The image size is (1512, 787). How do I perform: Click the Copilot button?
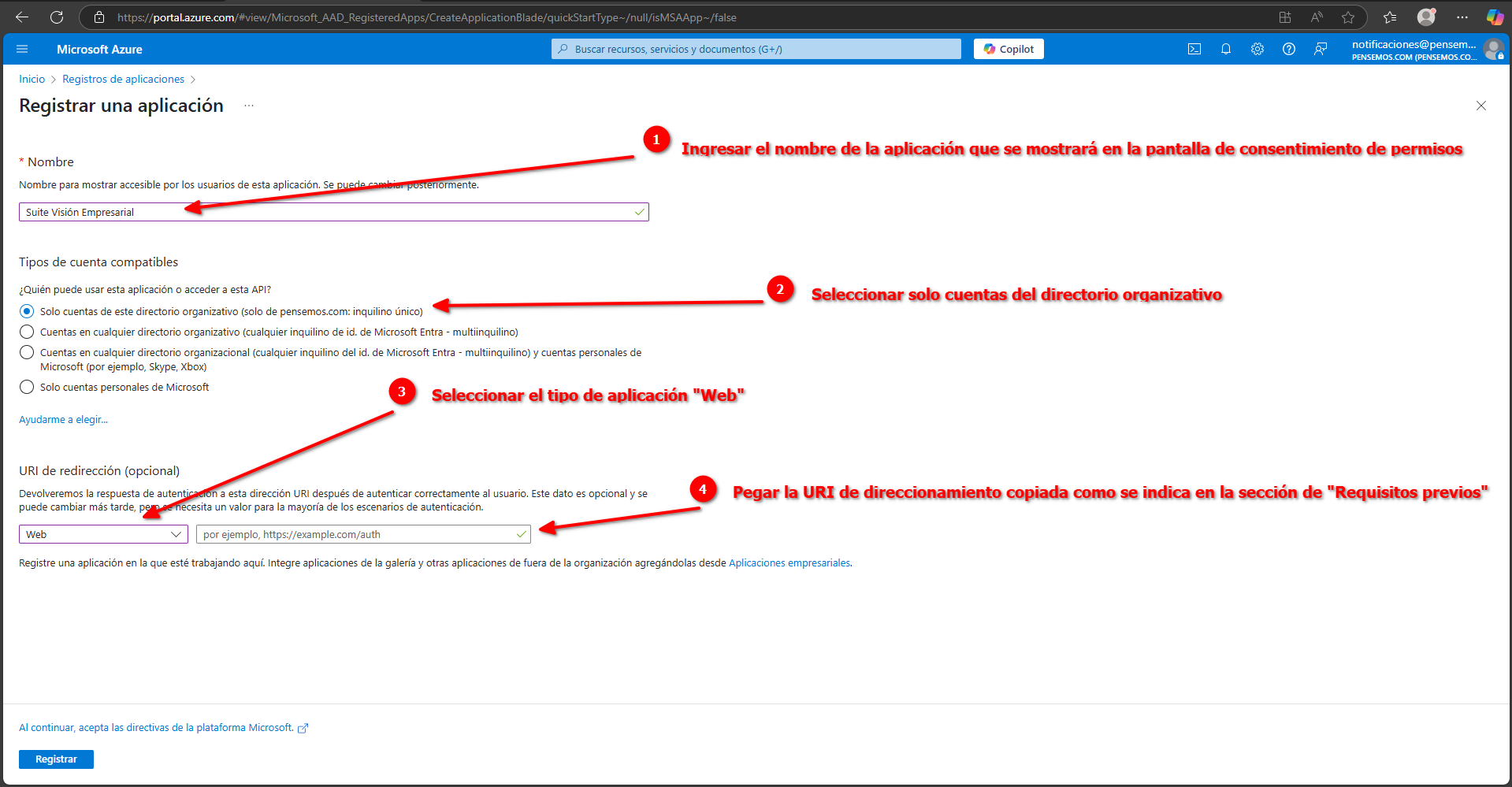click(x=1009, y=49)
